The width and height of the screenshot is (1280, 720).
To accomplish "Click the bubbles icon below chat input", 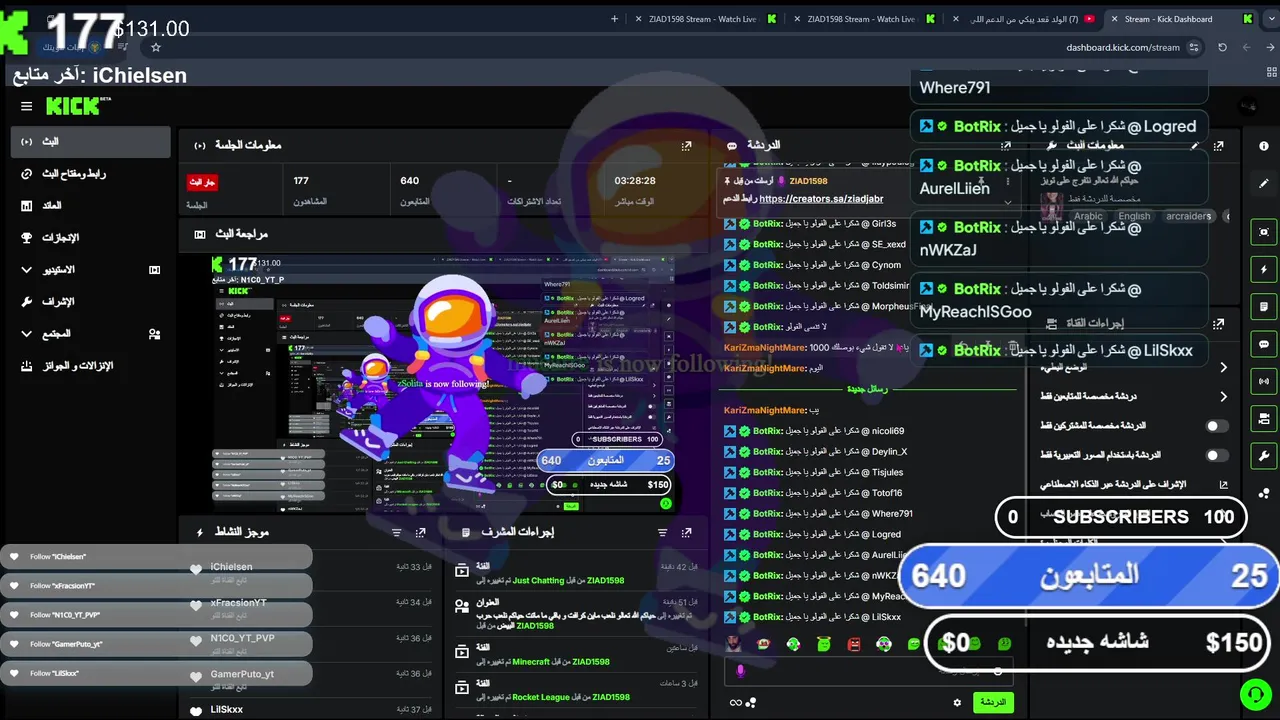I will (751, 703).
